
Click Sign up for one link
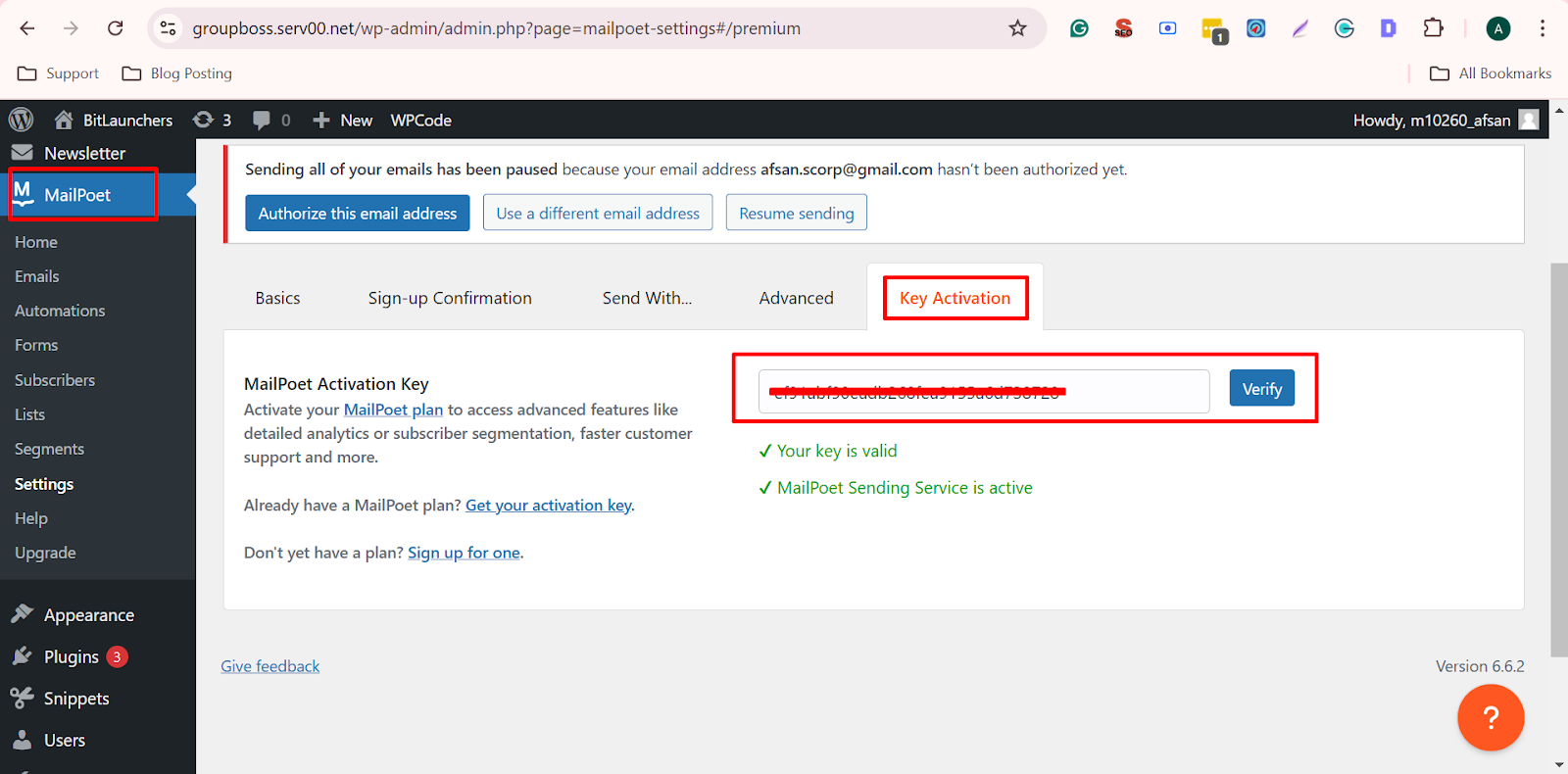pyautogui.click(x=464, y=553)
